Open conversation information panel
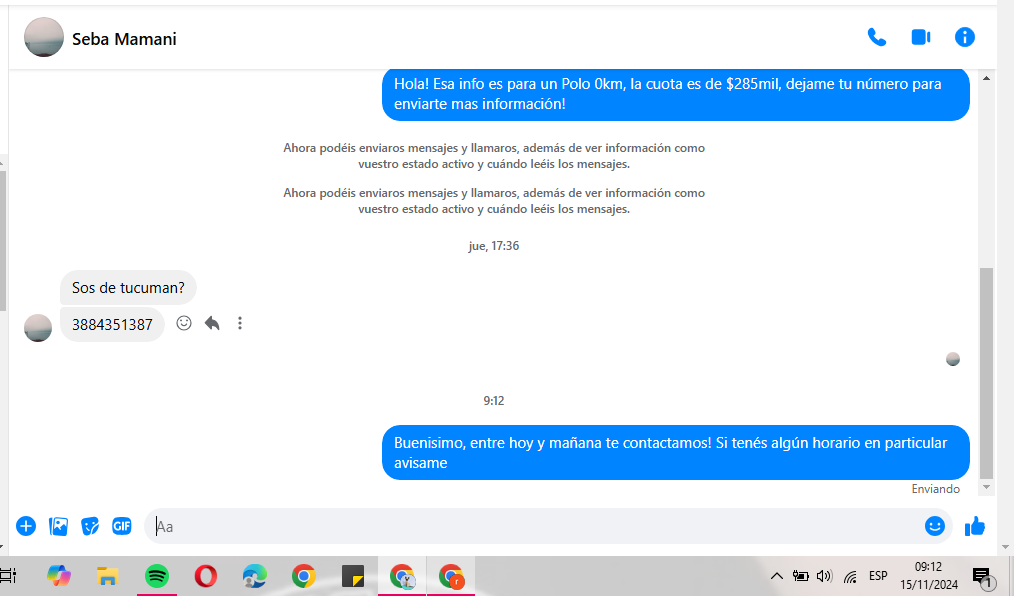 click(x=964, y=38)
